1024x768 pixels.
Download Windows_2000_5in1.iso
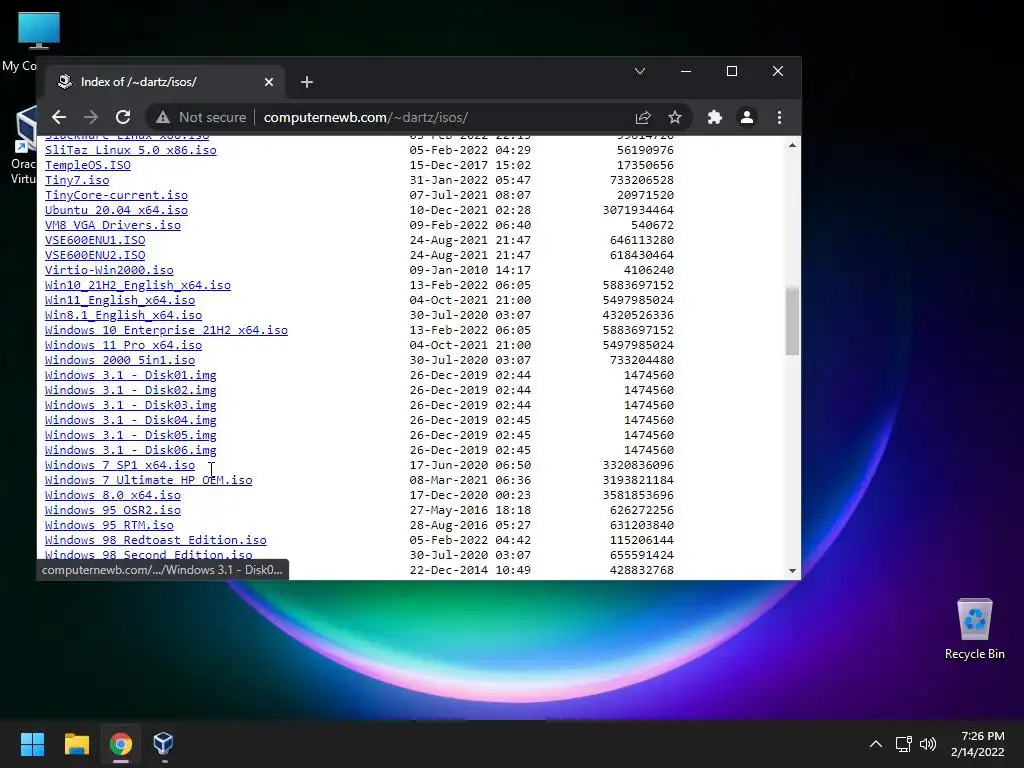pos(120,360)
